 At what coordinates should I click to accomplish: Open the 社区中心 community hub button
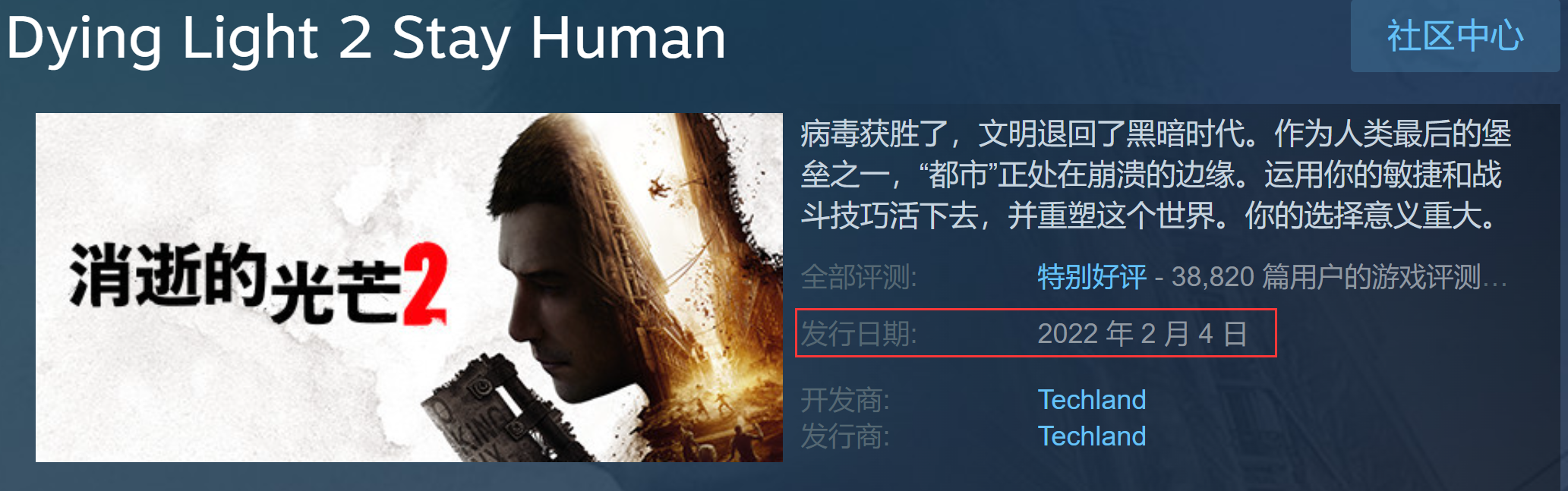point(1455,36)
